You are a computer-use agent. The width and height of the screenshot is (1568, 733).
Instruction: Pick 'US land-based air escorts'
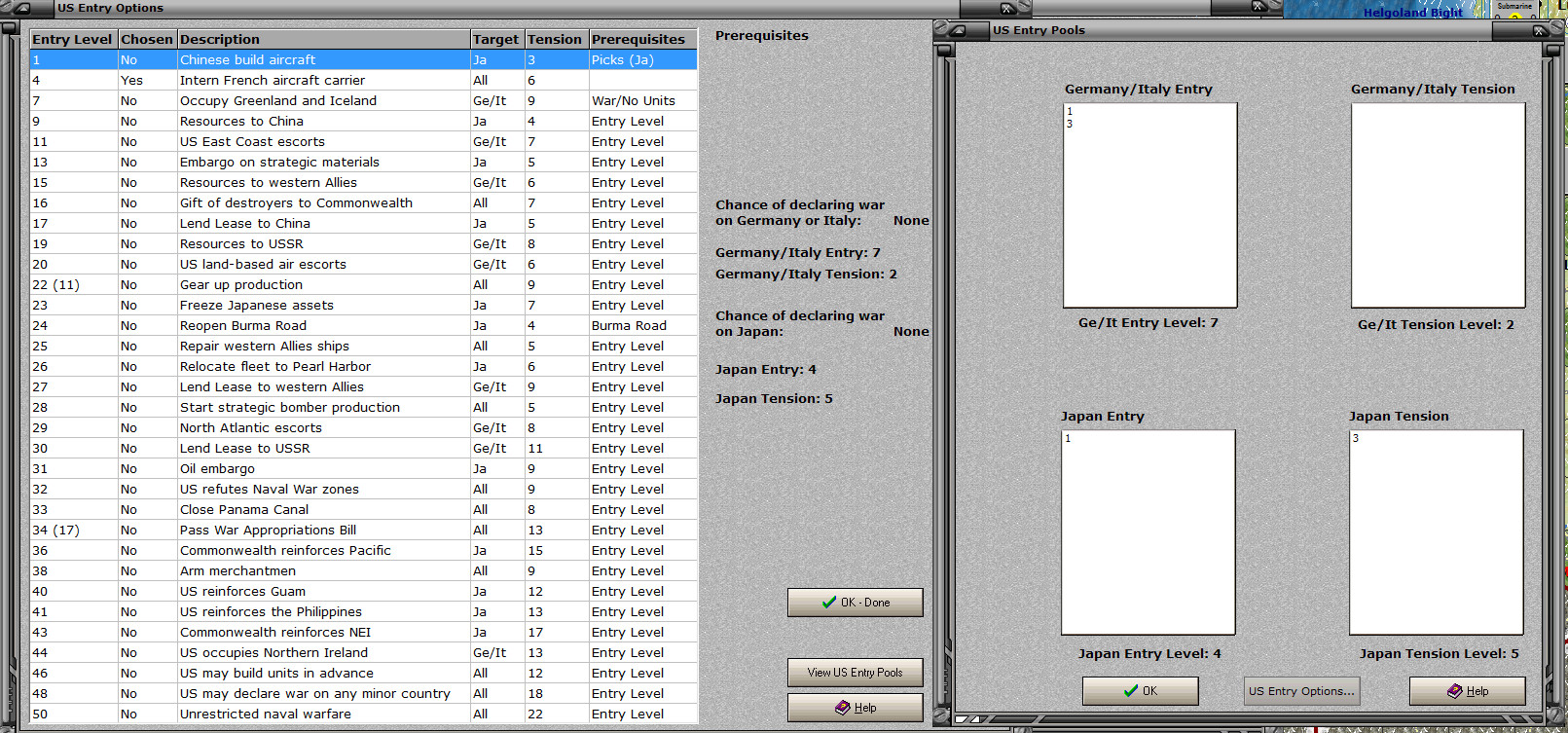point(364,264)
